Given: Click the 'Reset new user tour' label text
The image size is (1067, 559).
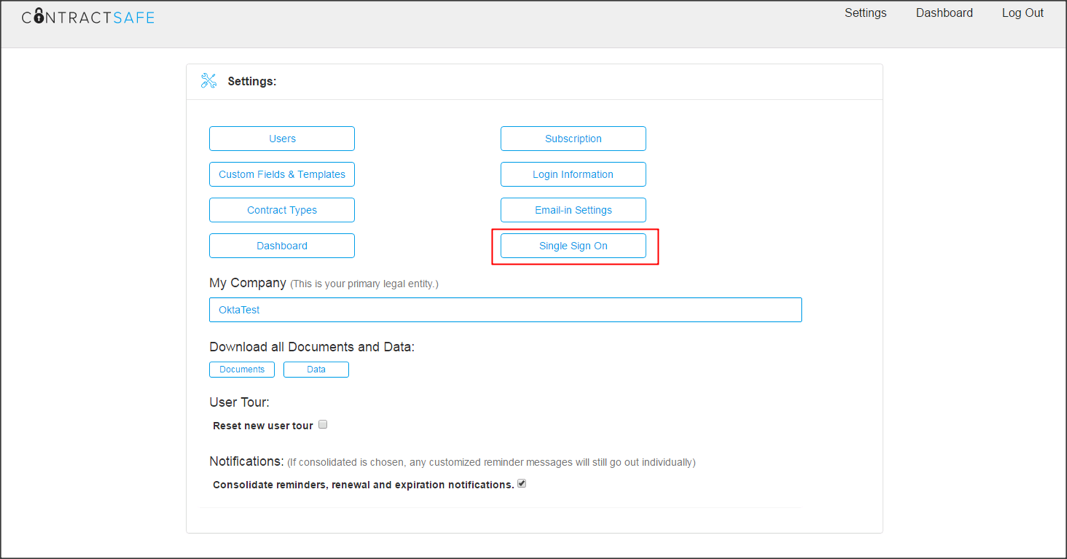Looking at the screenshot, I should click(x=263, y=426).
